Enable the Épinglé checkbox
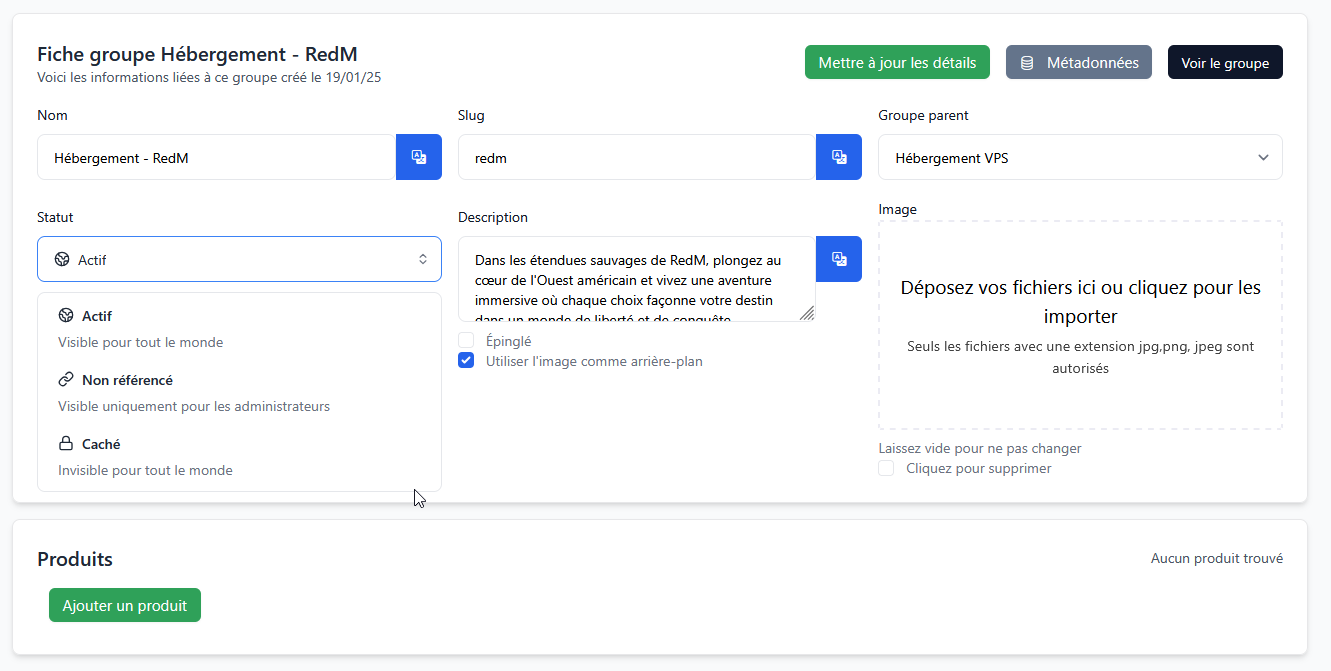Viewport: 1331px width, 671px height. coord(466,341)
